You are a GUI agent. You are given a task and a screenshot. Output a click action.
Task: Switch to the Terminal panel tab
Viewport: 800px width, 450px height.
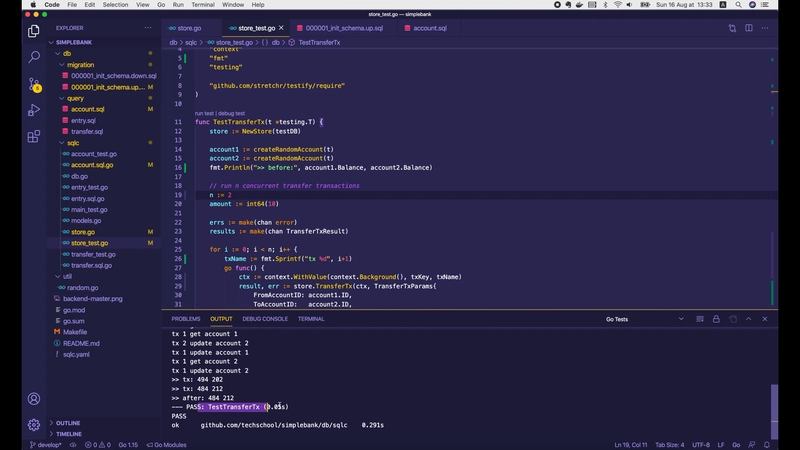(311, 319)
